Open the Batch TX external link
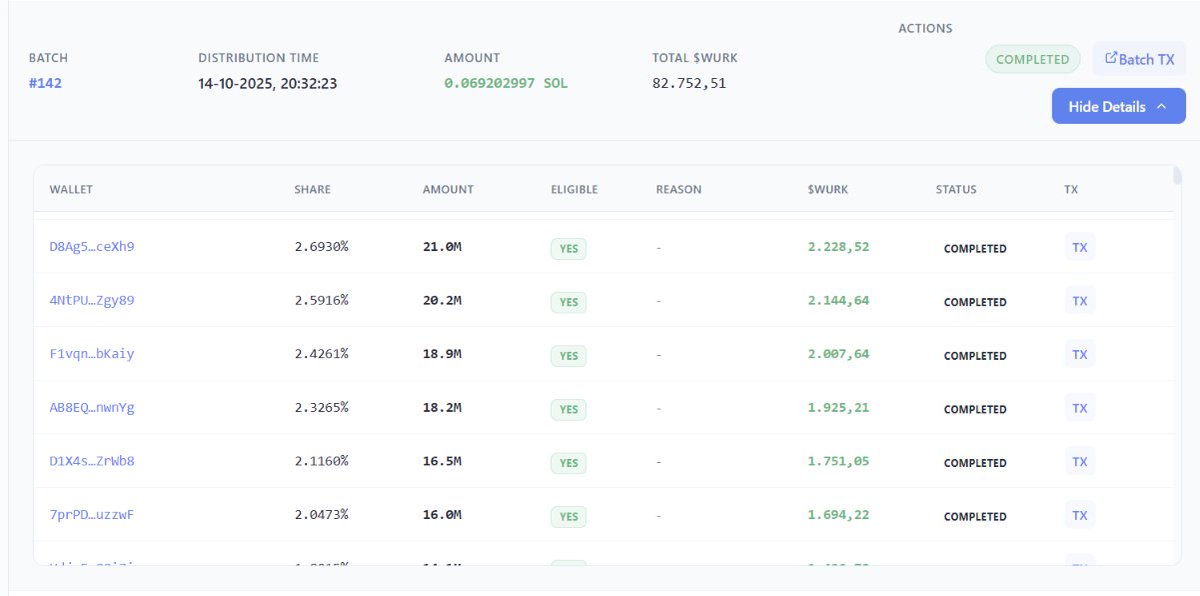This screenshot has height=596, width=1200. 1139,59
